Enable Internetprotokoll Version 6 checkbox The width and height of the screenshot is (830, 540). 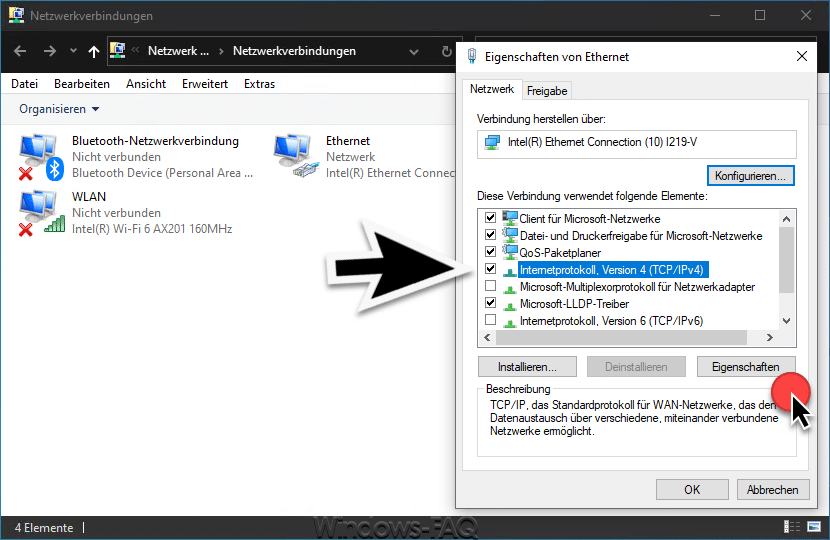[490, 320]
